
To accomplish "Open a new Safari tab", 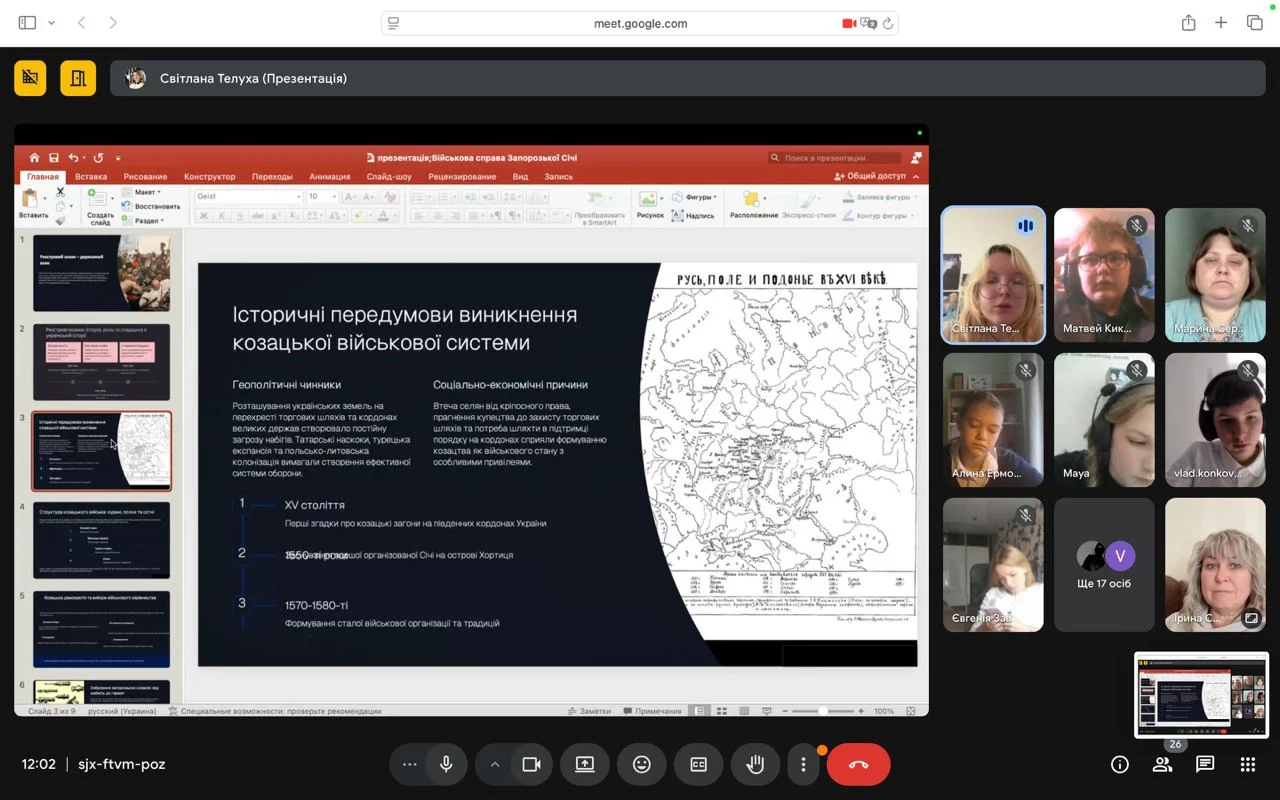I will pyautogui.click(x=1221, y=23).
